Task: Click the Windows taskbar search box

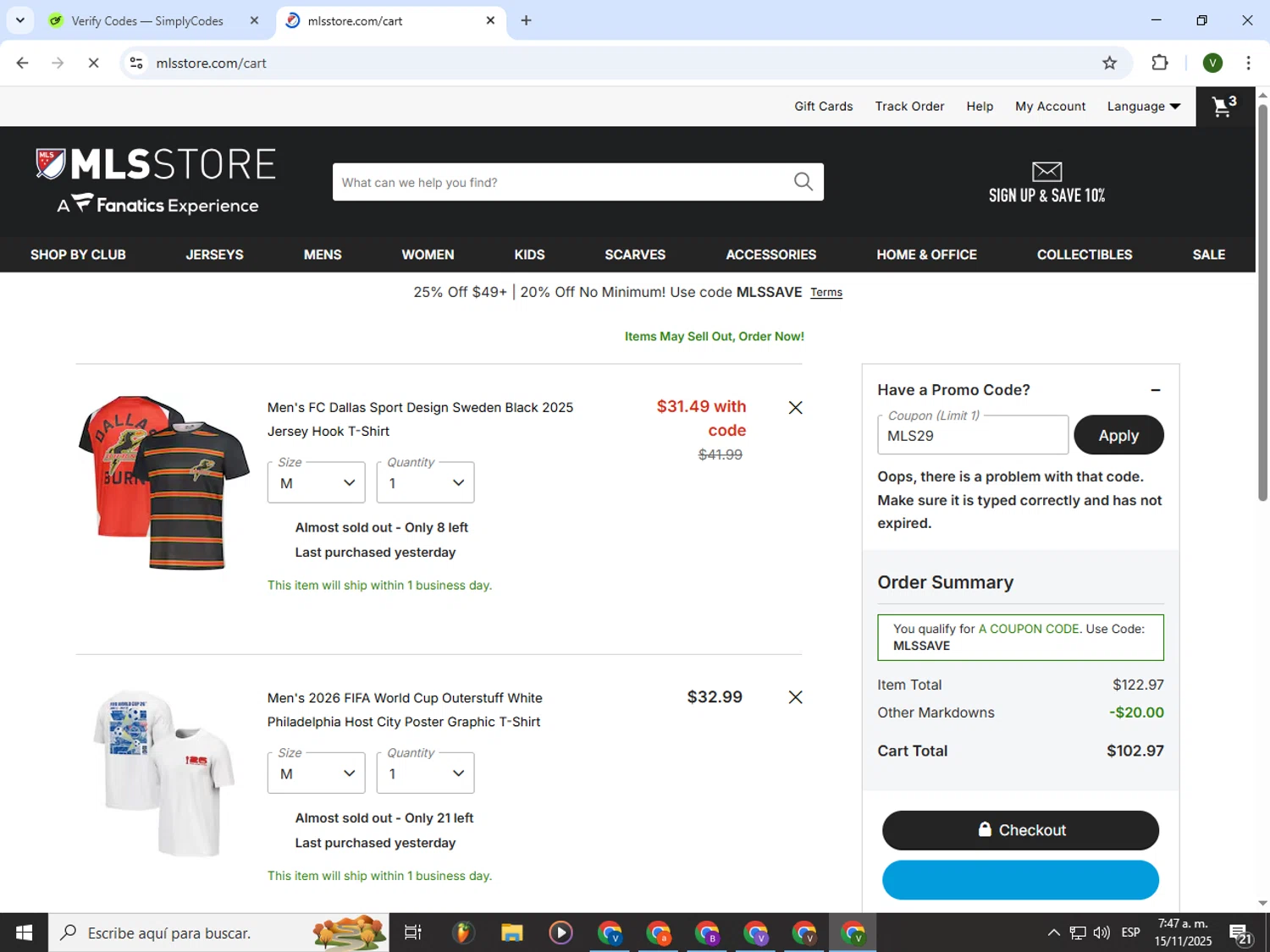Action: (218, 933)
